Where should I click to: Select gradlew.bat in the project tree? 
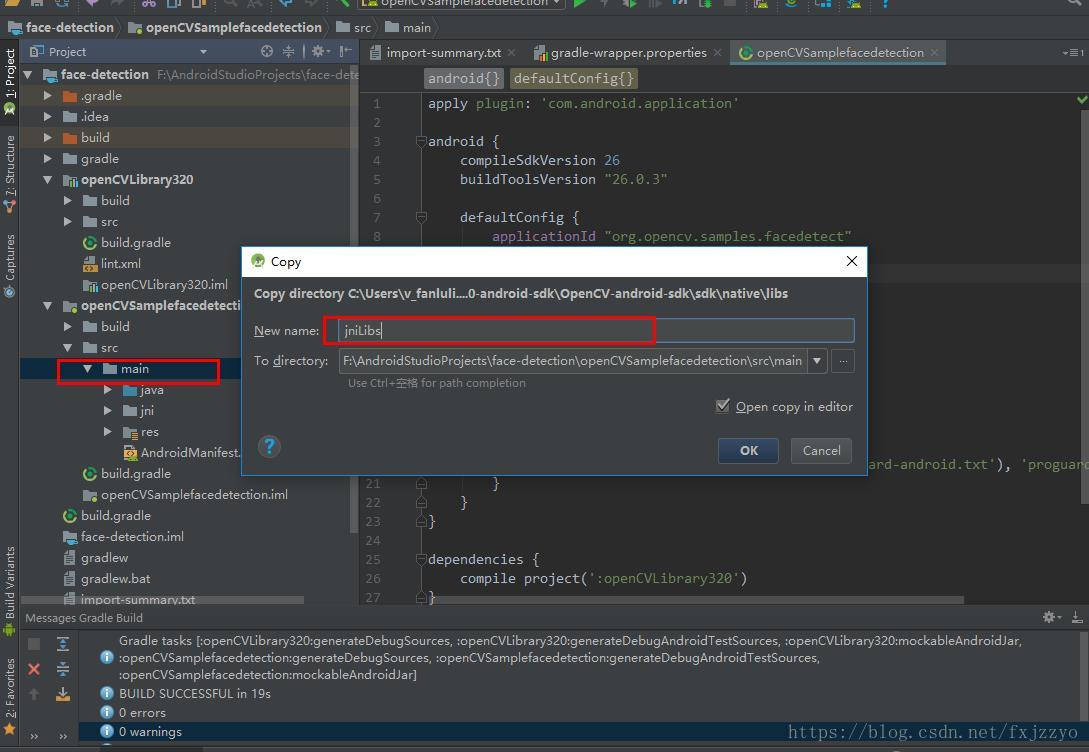pyautogui.click(x=108, y=578)
